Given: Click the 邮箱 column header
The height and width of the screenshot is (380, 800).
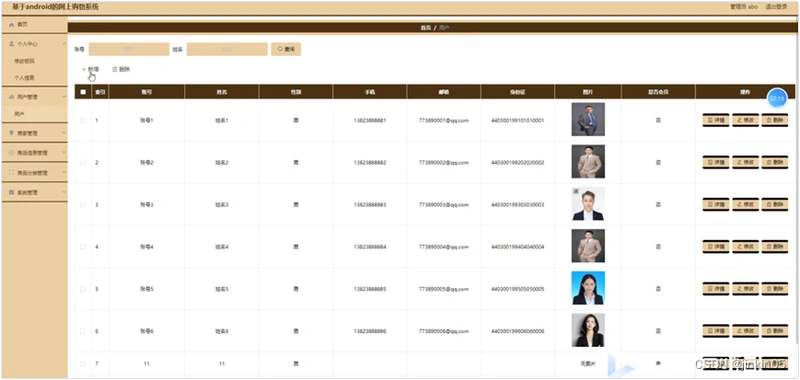Looking at the screenshot, I should pyautogui.click(x=443, y=92).
